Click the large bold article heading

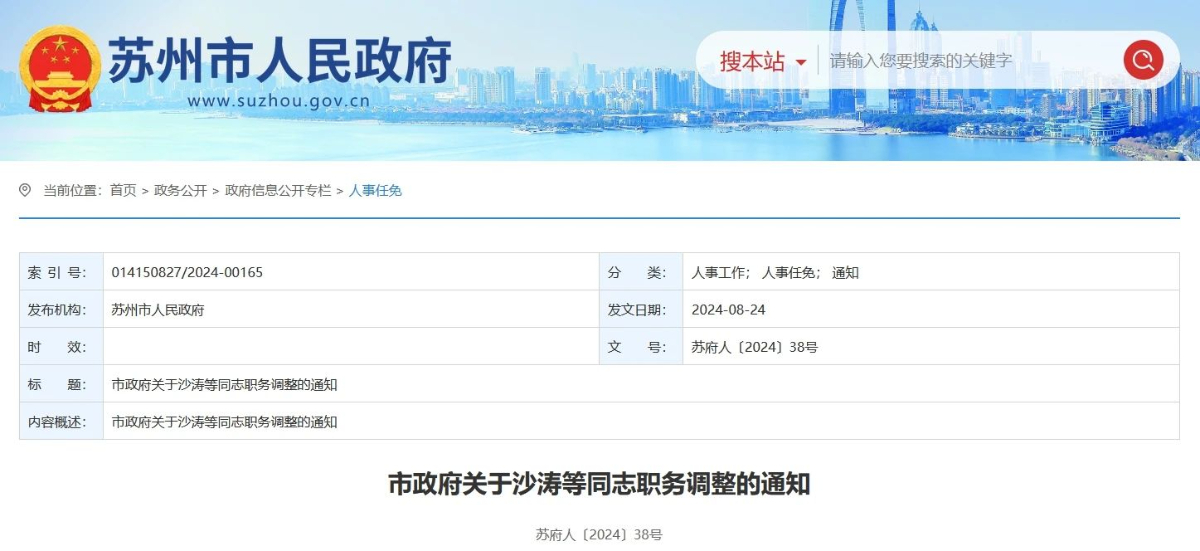click(x=599, y=485)
